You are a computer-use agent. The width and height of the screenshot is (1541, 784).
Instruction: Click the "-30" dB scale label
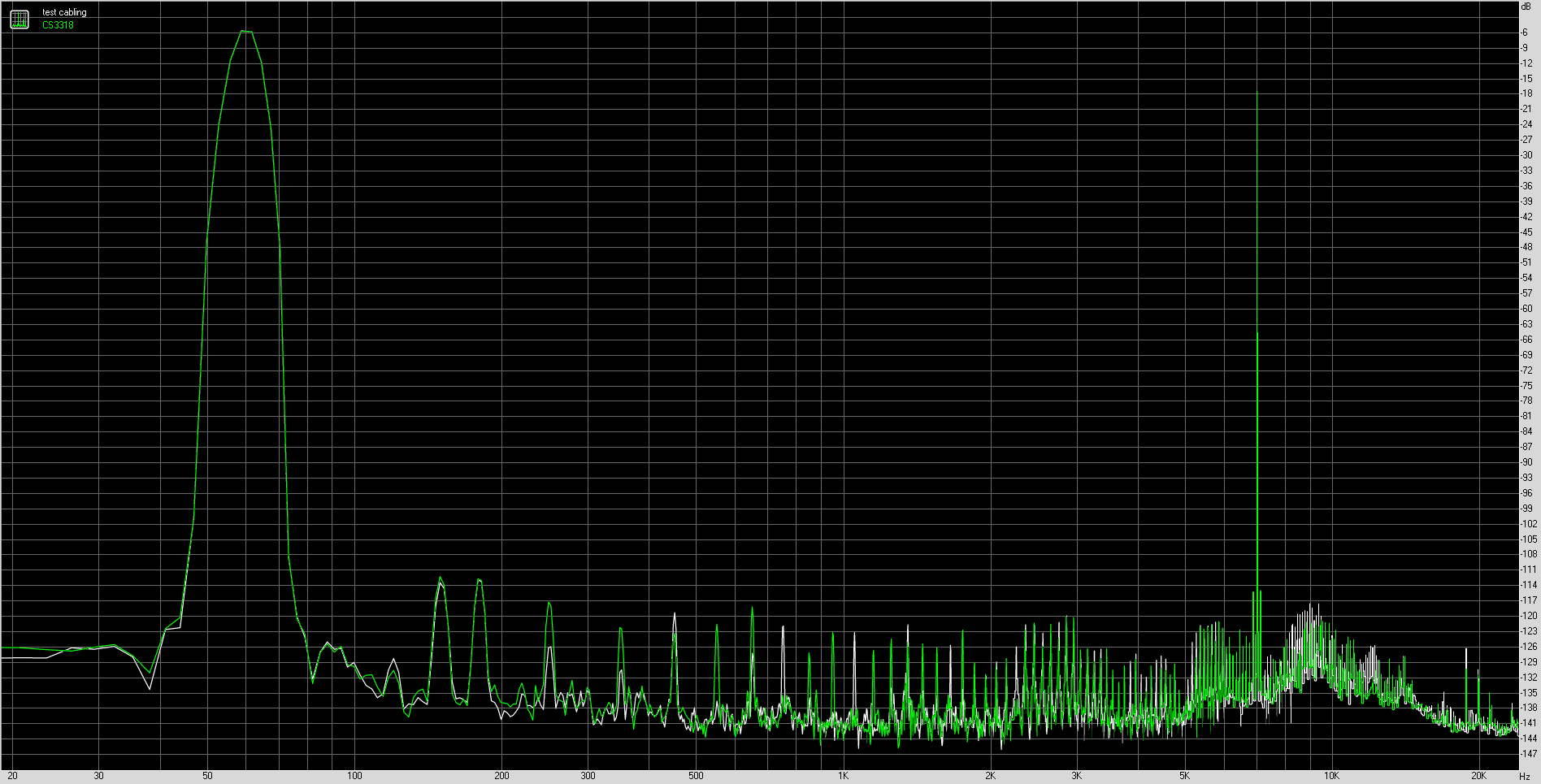pos(1526,155)
